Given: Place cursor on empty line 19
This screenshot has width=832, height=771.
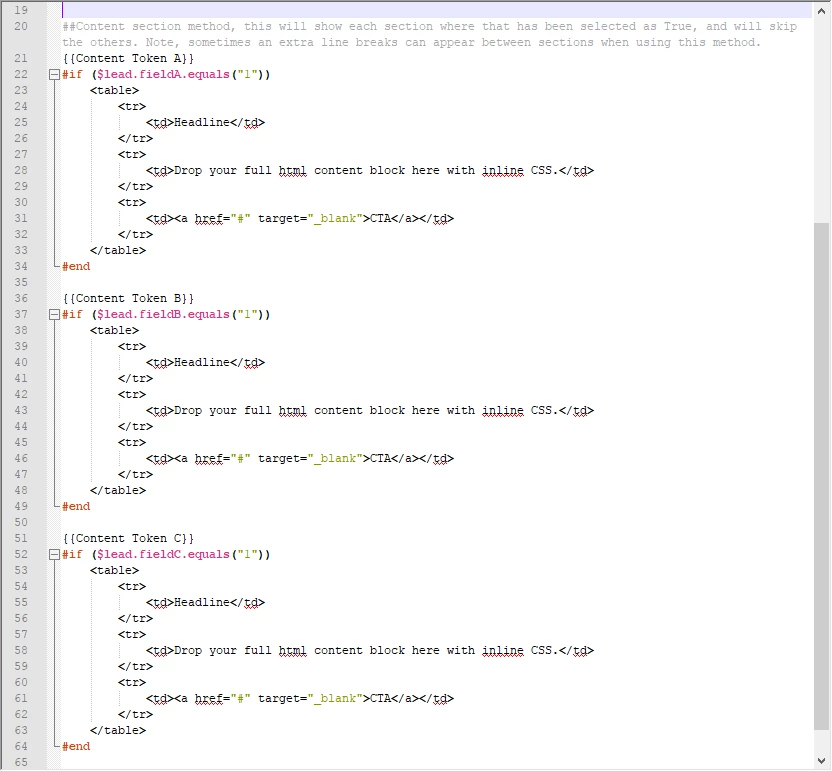Looking at the screenshot, I should 437,10.
